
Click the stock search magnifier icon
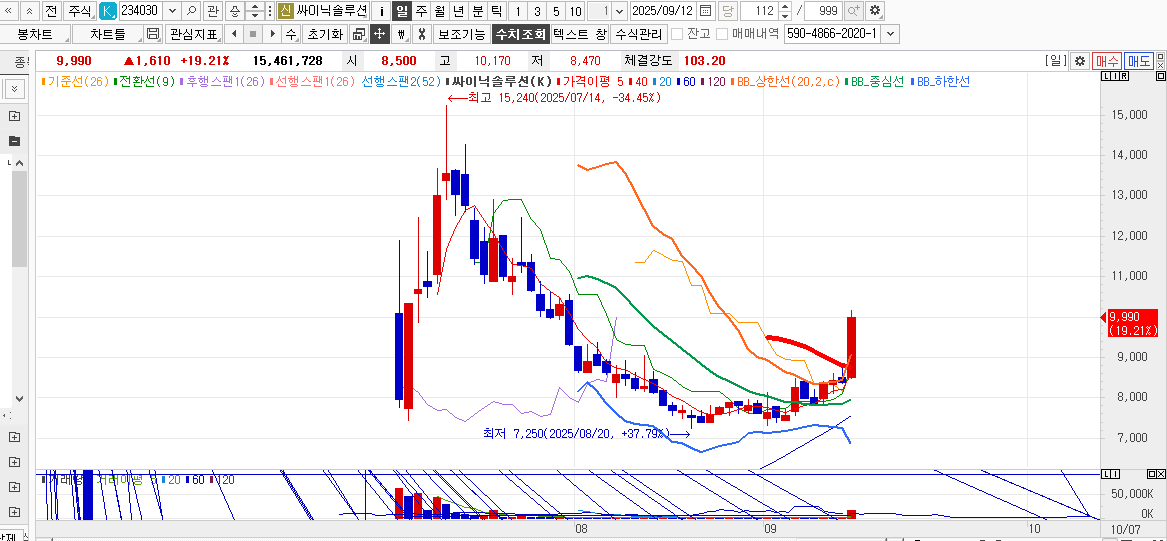click(191, 11)
